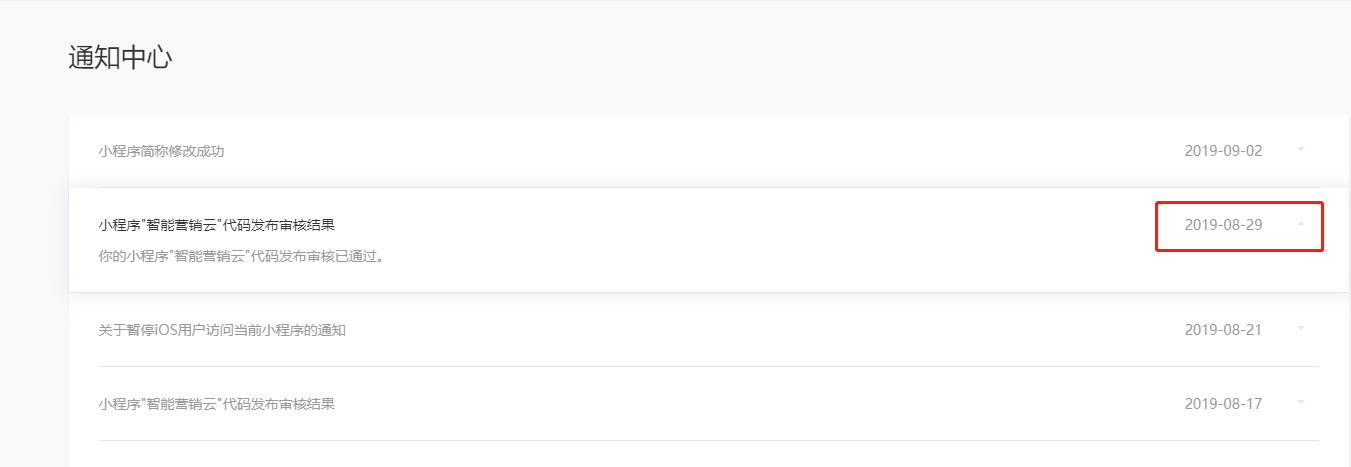Click the date 2019-09-02

point(1223,151)
